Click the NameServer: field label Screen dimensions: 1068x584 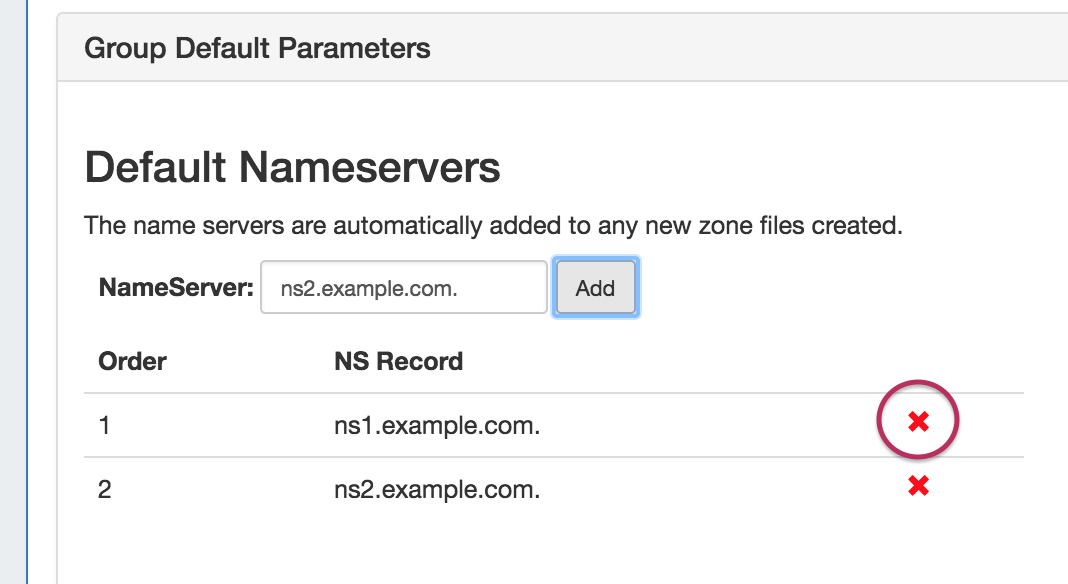176,288
